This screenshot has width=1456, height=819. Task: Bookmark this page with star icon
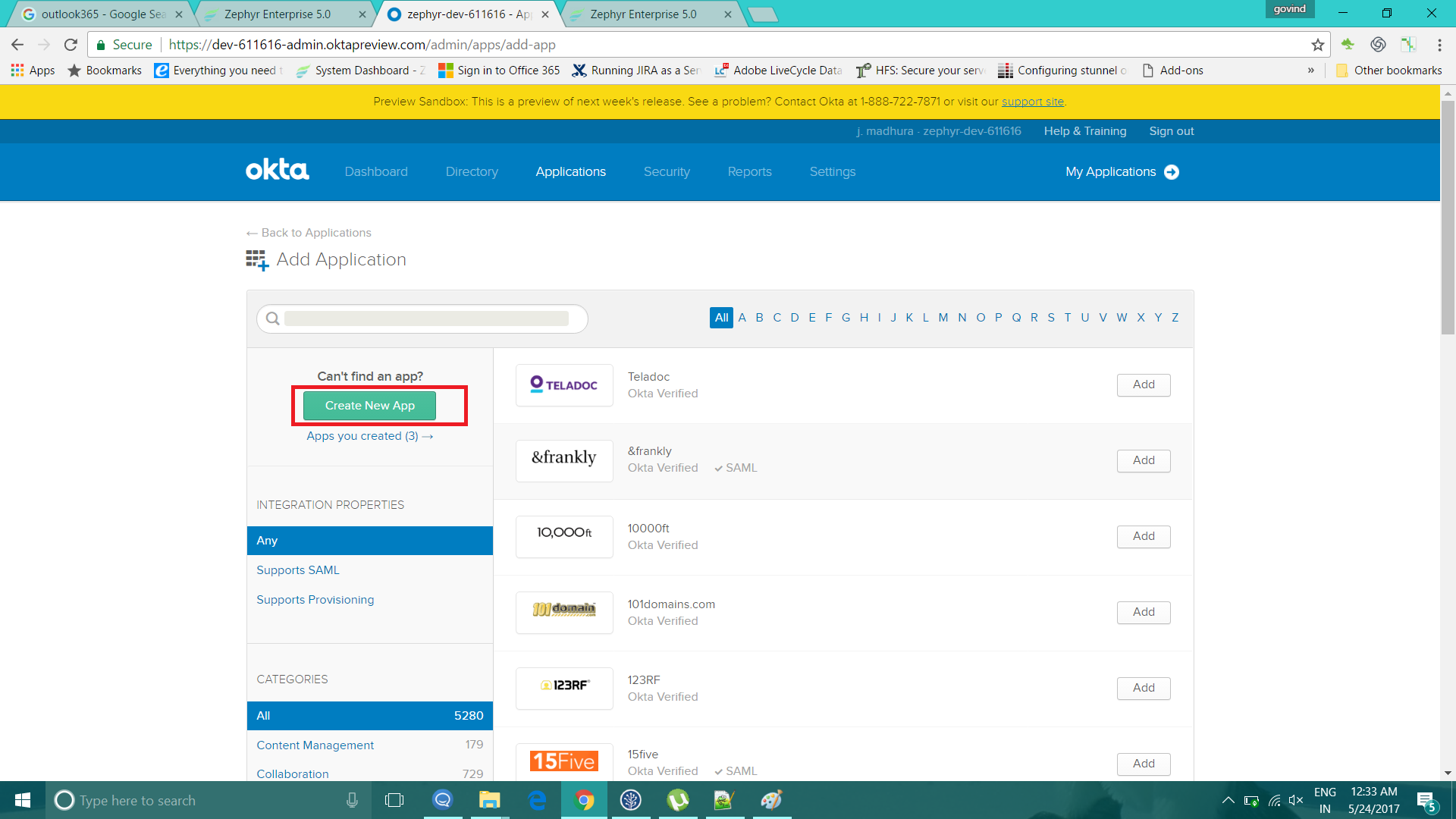pyautogui.click(x=1317, y=45)
